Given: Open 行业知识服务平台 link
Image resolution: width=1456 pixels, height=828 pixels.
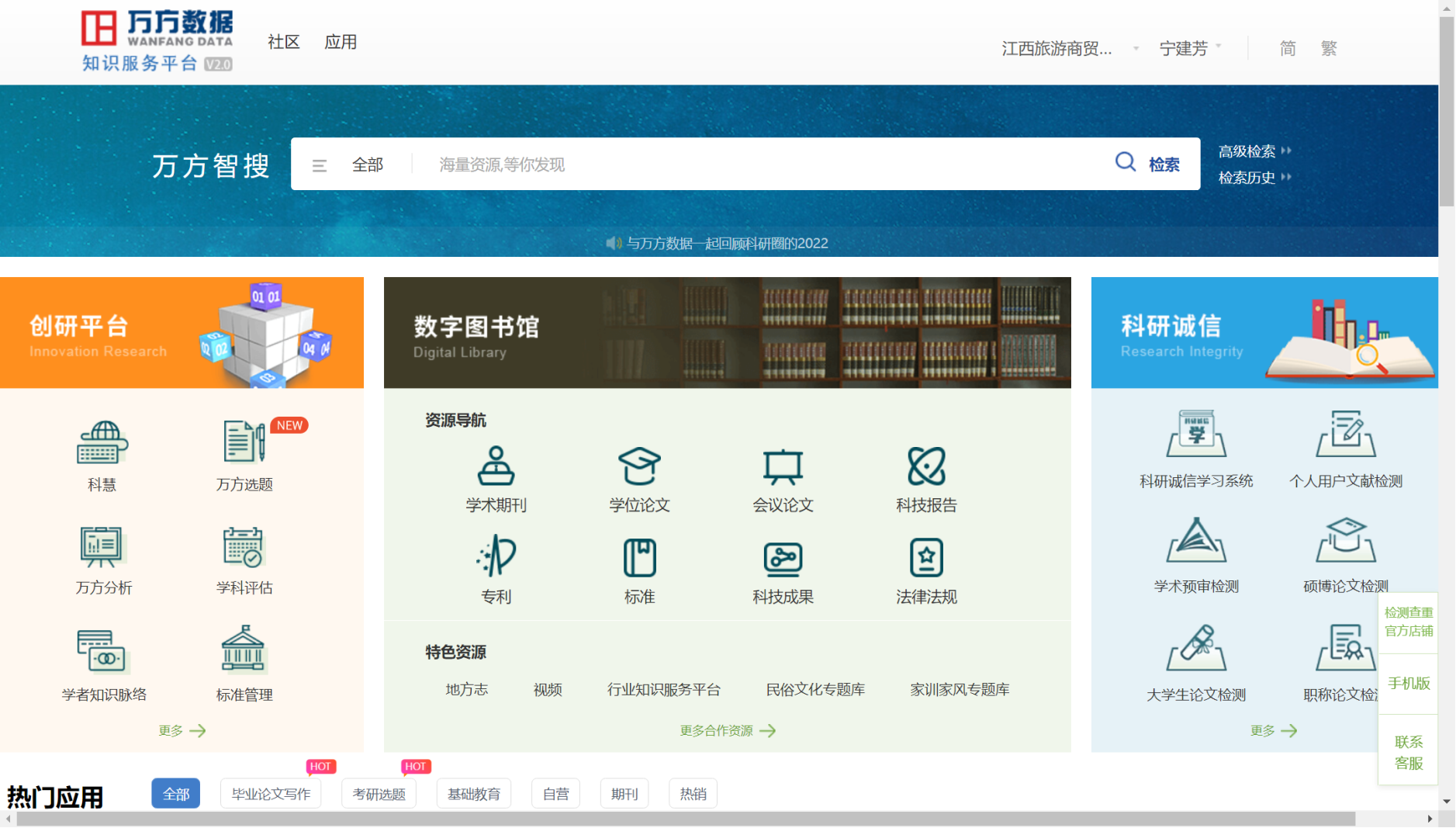Looking at the screenshot, I should [664, 689].
